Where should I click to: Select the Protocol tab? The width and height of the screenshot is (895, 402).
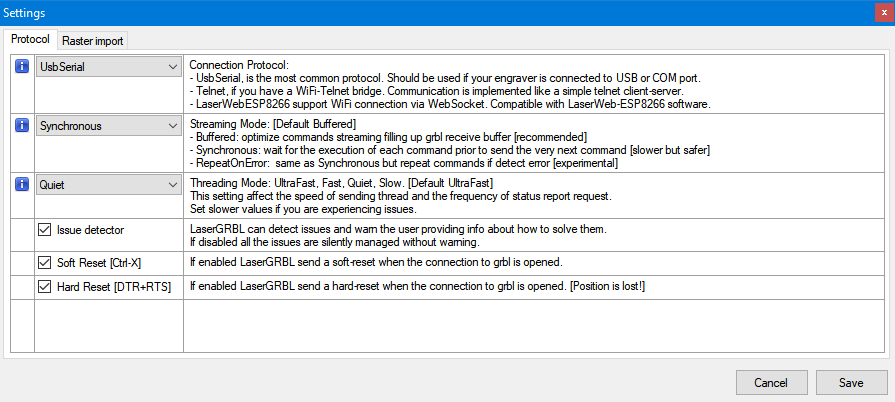tap(30, 39)
